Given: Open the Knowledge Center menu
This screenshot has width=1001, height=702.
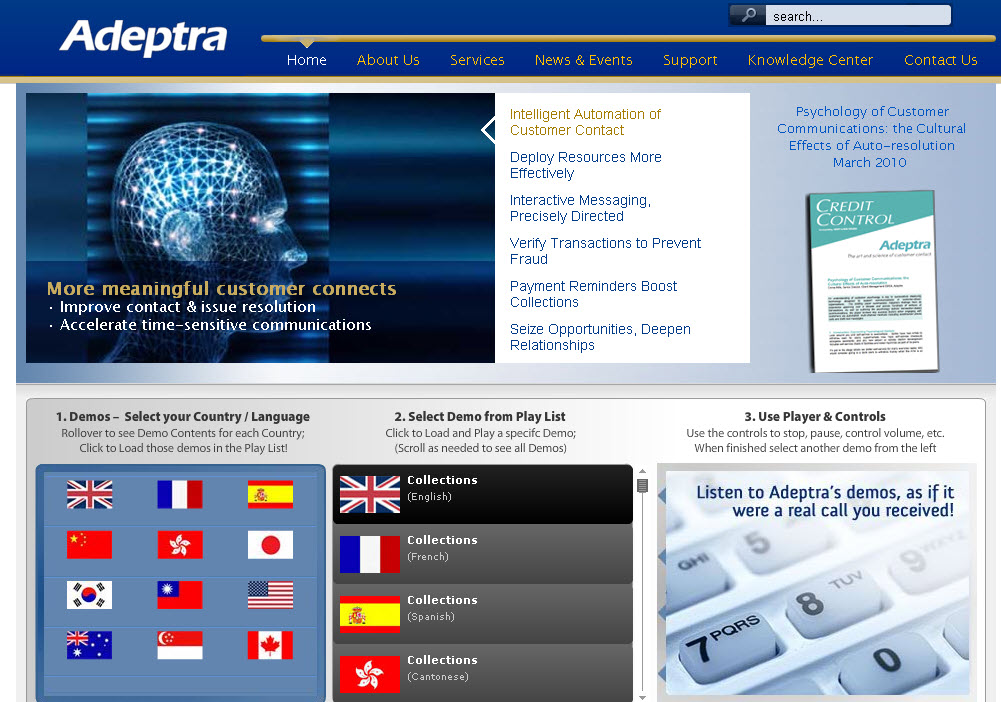Looking at the screenshot, I should [x=810, y=60].
